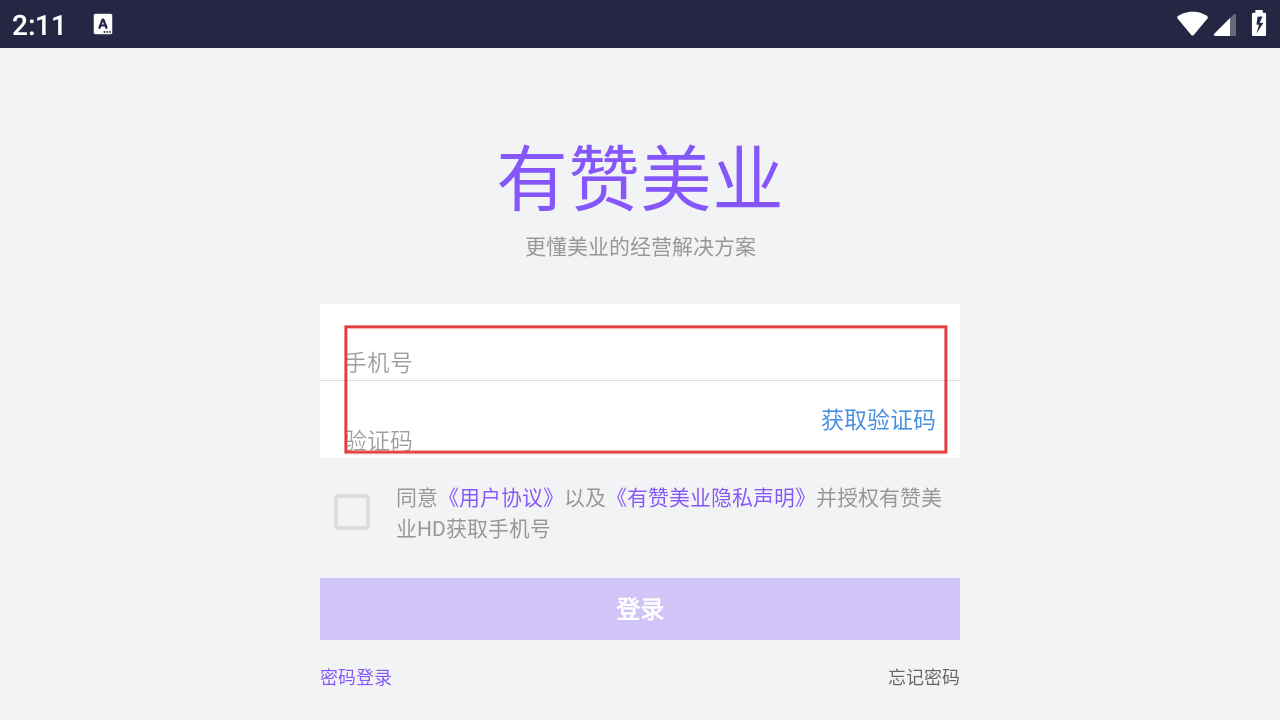Tap the 2:11 clock in status bar

tap(39, 25)
